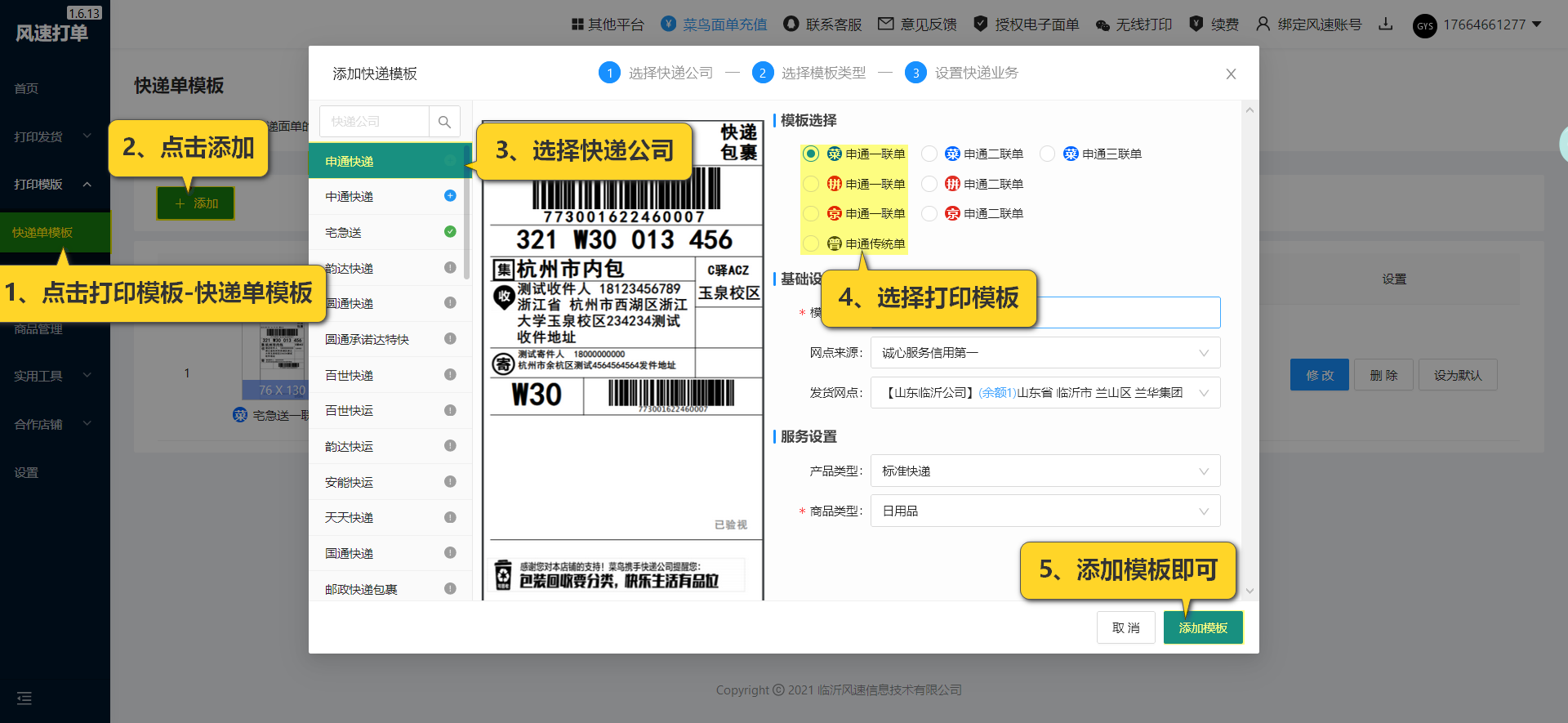Image resolution: width=1568 pixels, height=723 pixels.
Task: Click the download icon in top bar
Action: point(1386,25)
